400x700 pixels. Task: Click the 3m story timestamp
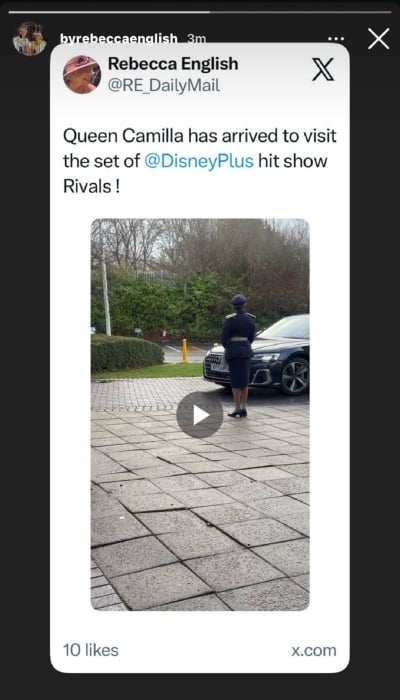tap(196, 39)
